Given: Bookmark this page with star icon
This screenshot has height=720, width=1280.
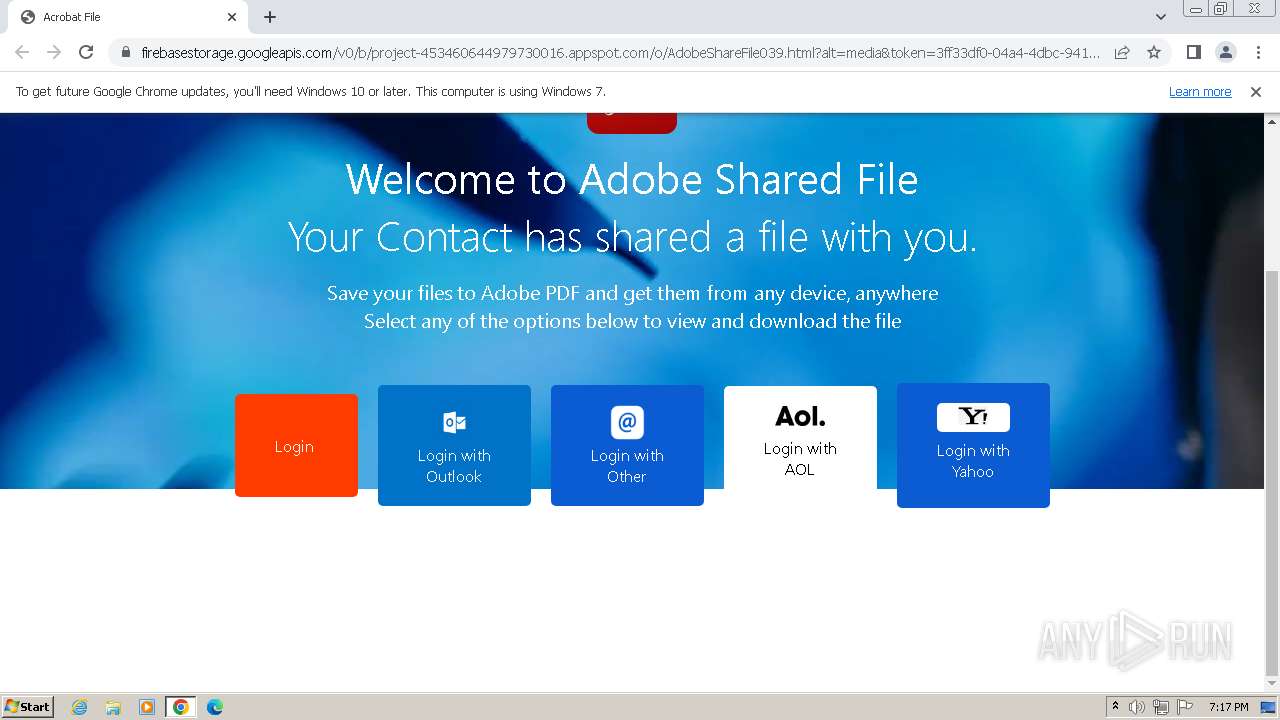Looking at the screenshot, I should [1154, 52].
